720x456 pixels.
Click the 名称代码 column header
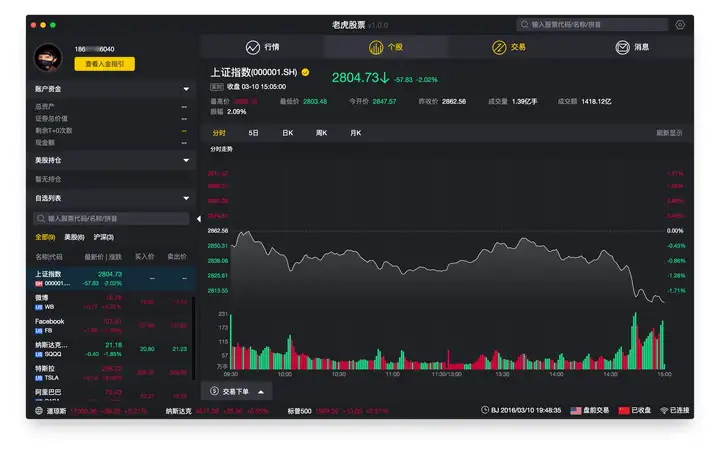point(49,257)
